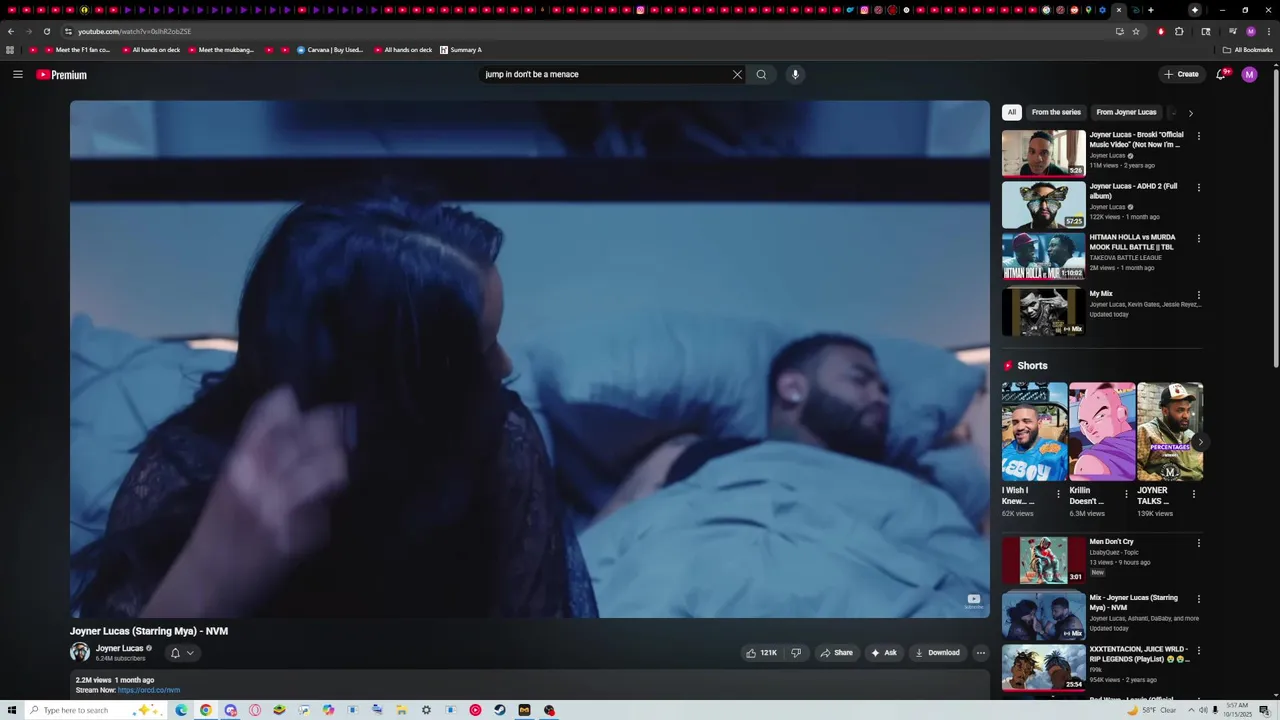Clear the search box text
This screenshot has height=720, width=1280.
[x=737, y=74]
